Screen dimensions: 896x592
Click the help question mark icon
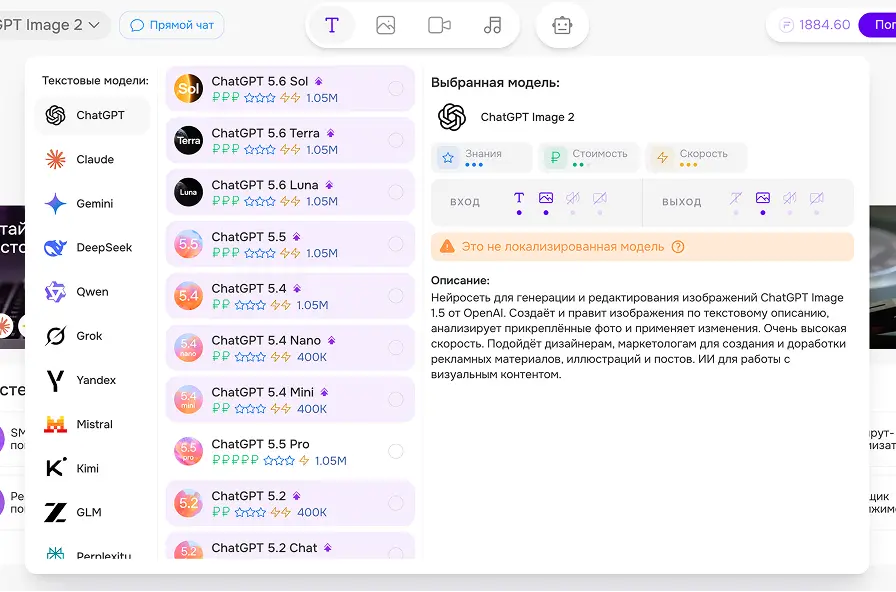pyautogui.click(x=678, y=247)
